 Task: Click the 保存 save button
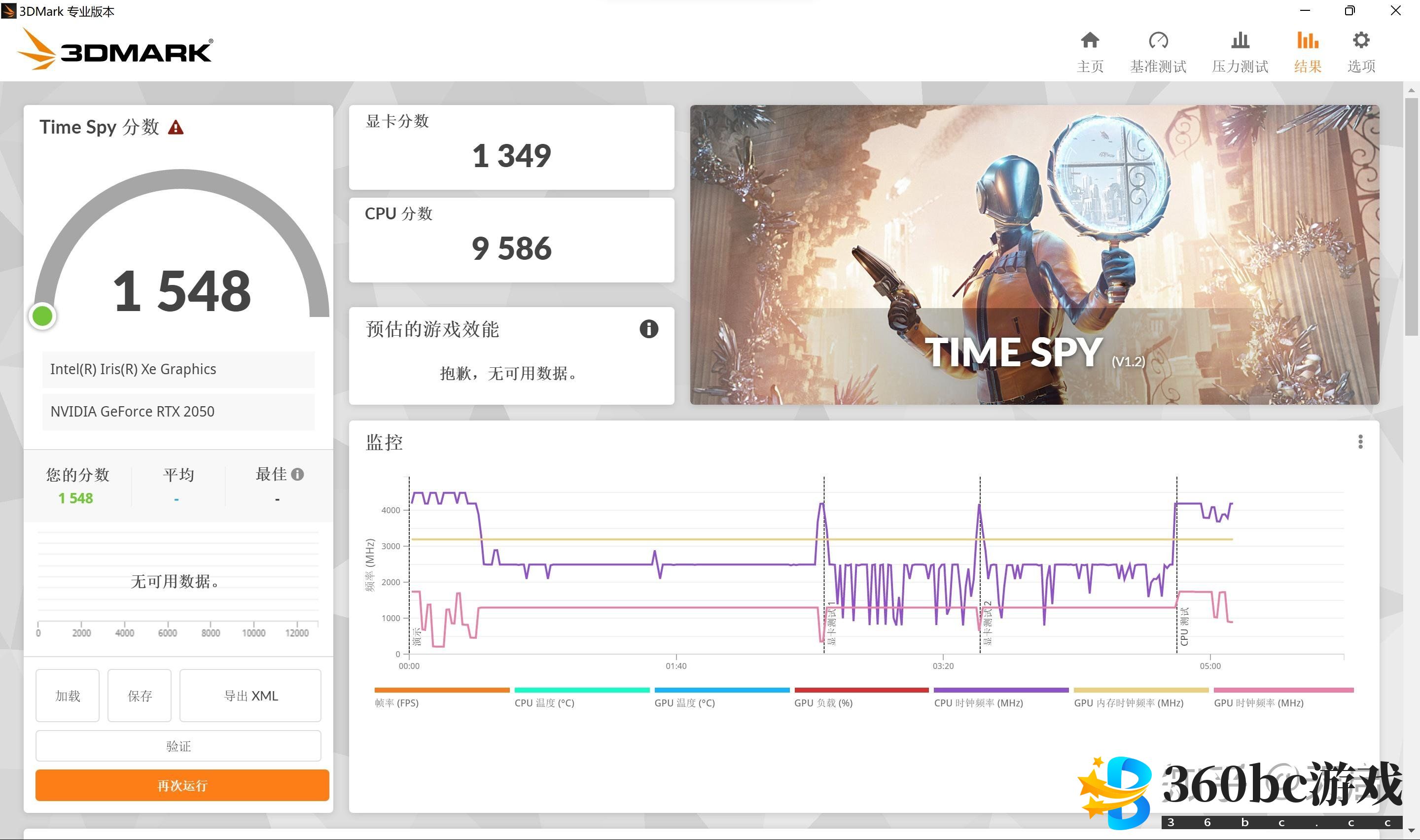tap(139, 696)
